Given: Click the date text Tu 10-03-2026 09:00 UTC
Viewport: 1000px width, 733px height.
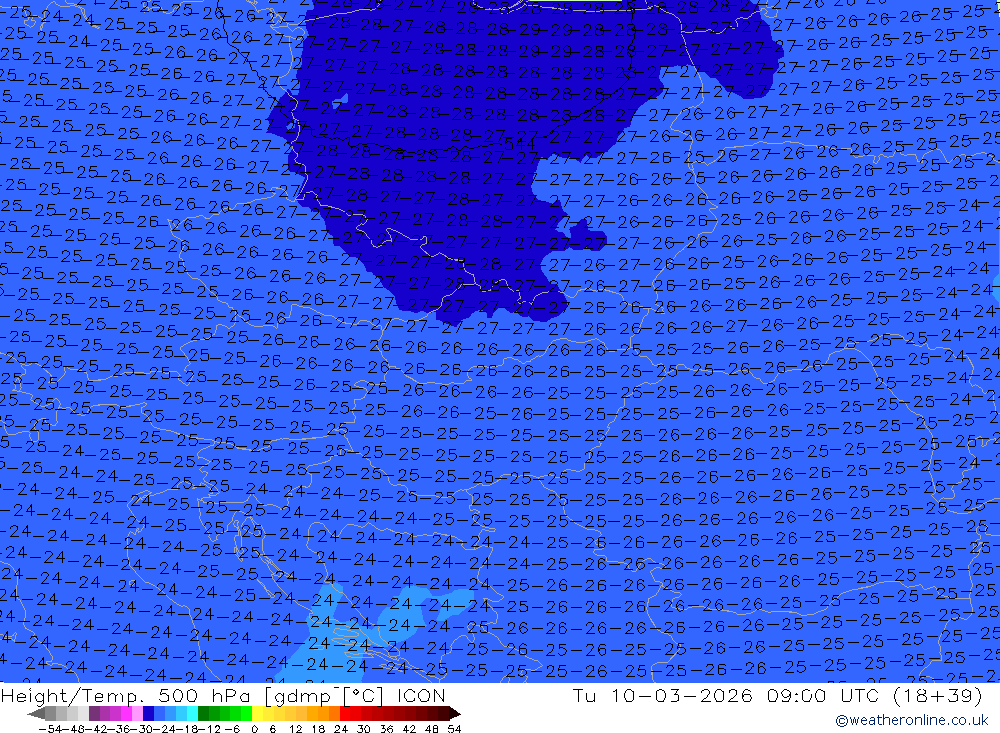Looking at the screenshot, I should 726,695.
